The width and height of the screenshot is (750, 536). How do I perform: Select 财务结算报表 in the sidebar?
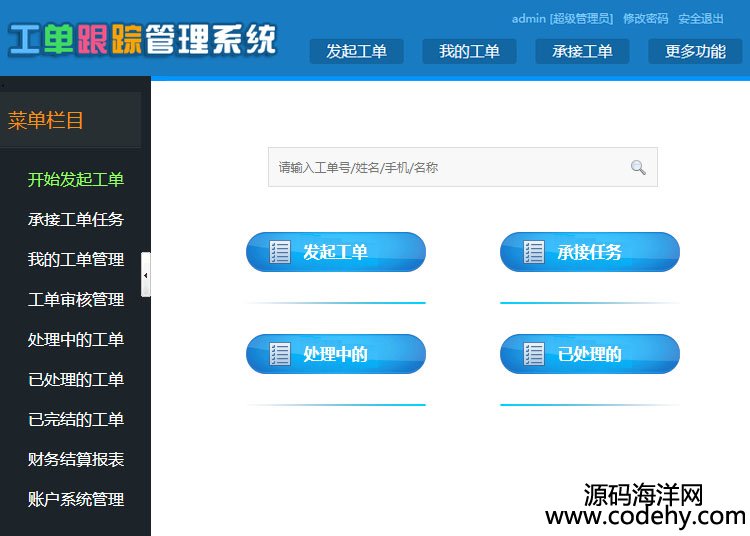(76, 459)
